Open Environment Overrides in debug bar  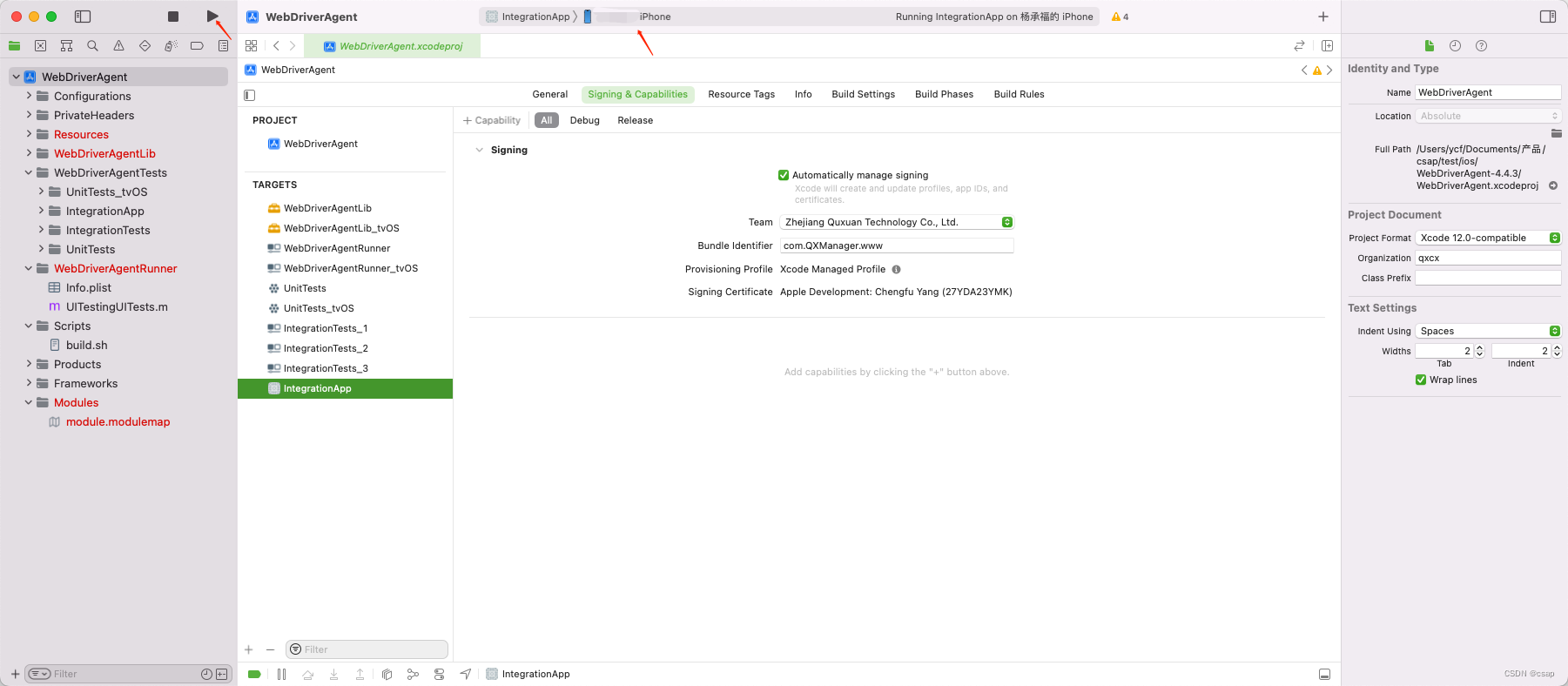click(x=439, y=674)
